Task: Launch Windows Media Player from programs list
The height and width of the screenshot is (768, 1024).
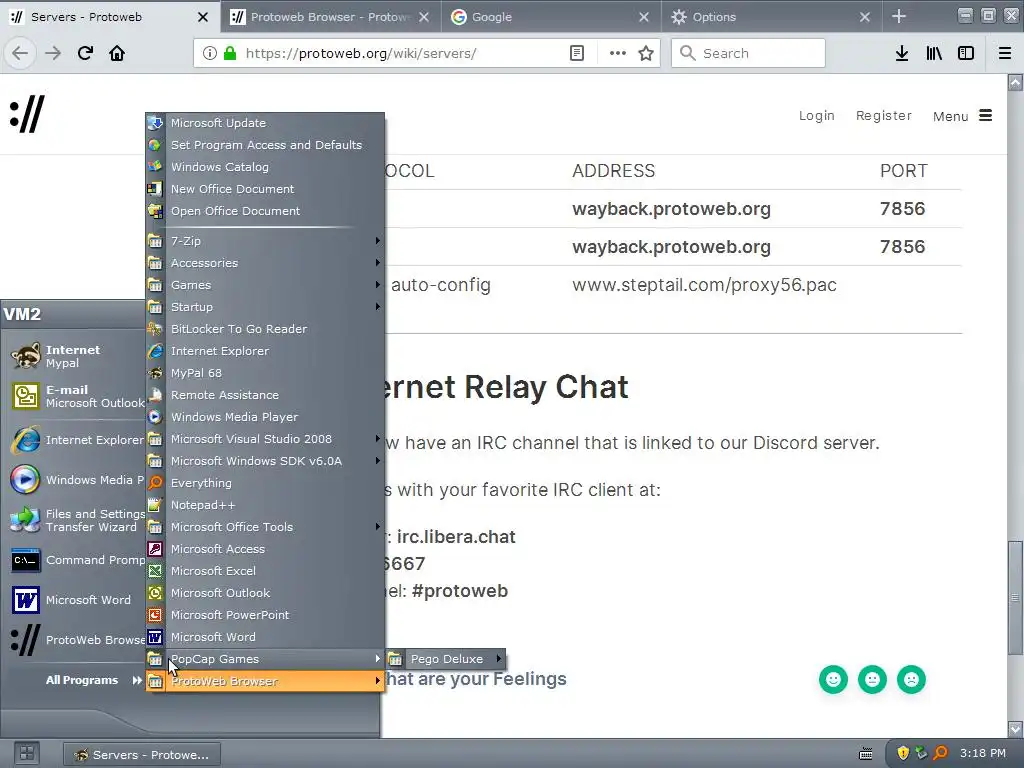Action: click(265, 417)
